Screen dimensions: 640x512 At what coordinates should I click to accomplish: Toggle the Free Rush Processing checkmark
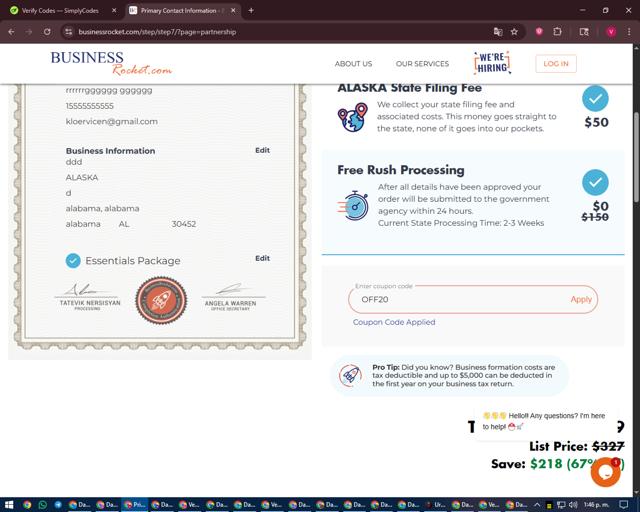tap(595, 182)
